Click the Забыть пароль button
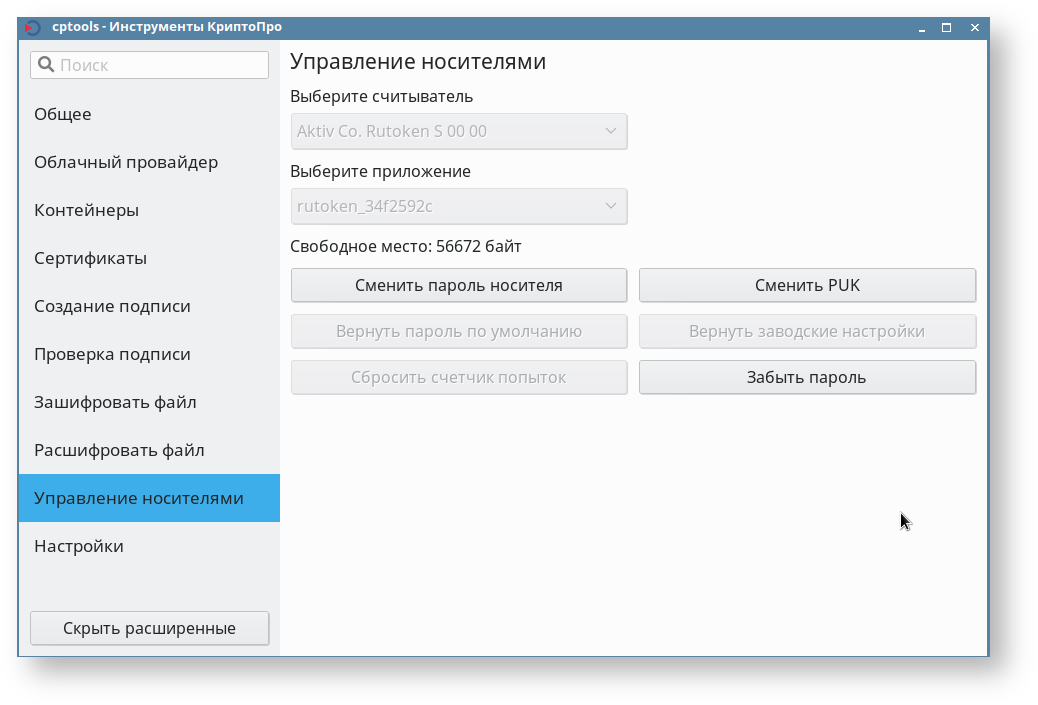The width and height of the screenshot is (1038, 705). 806,377
